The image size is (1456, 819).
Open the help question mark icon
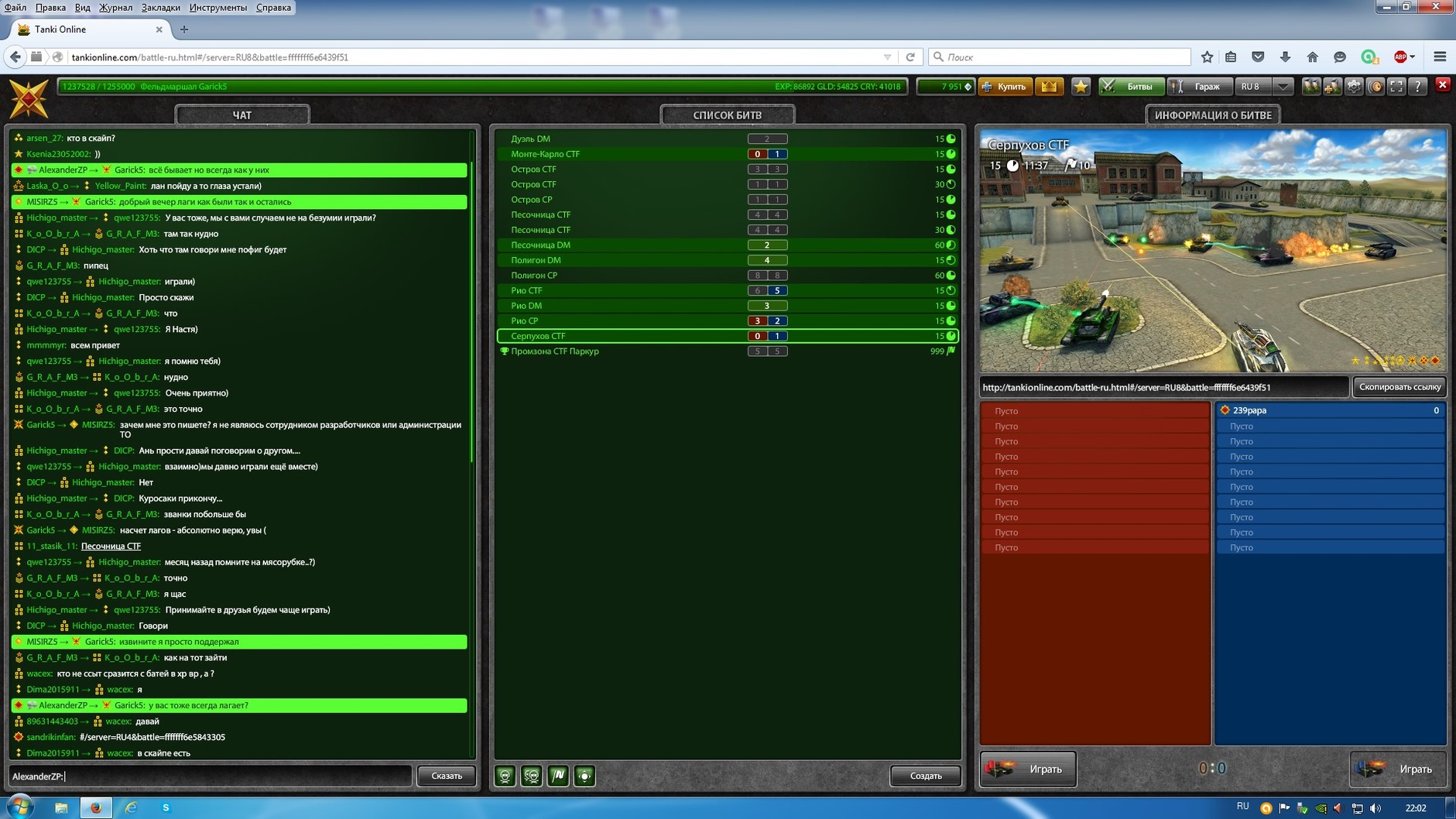1417,87
